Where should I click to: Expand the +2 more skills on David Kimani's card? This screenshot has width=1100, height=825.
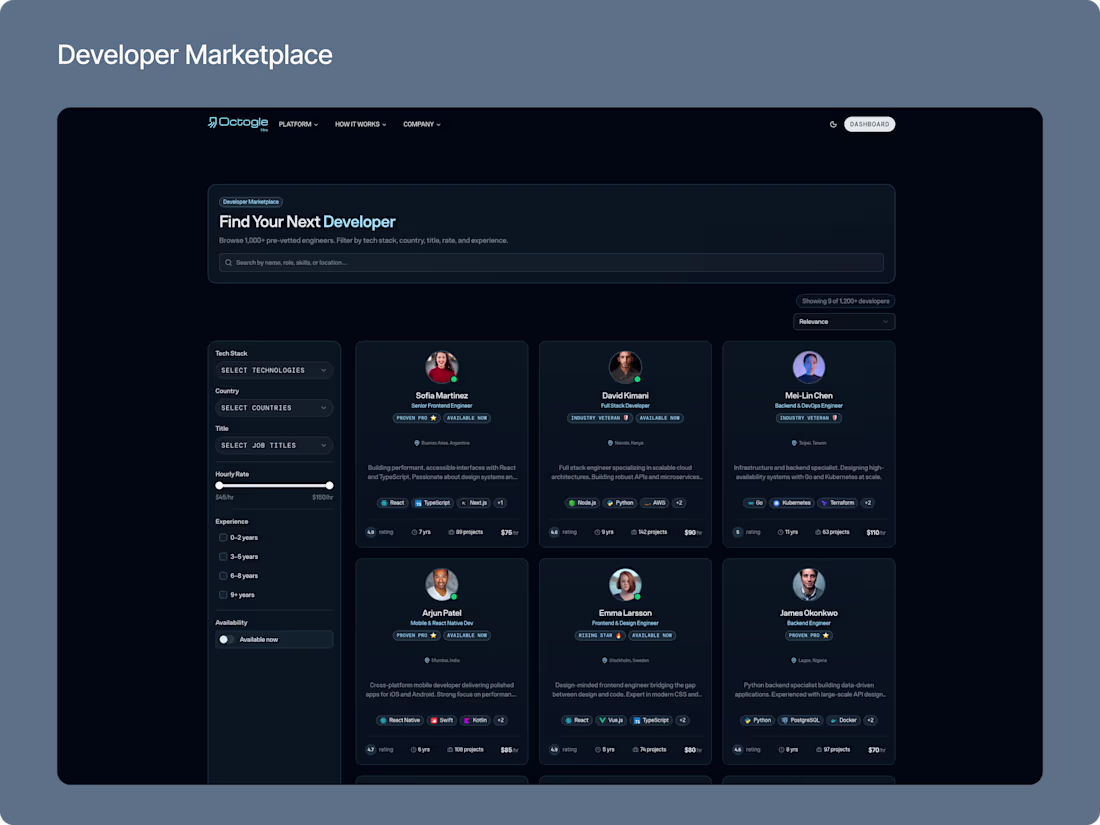(679, 503)
